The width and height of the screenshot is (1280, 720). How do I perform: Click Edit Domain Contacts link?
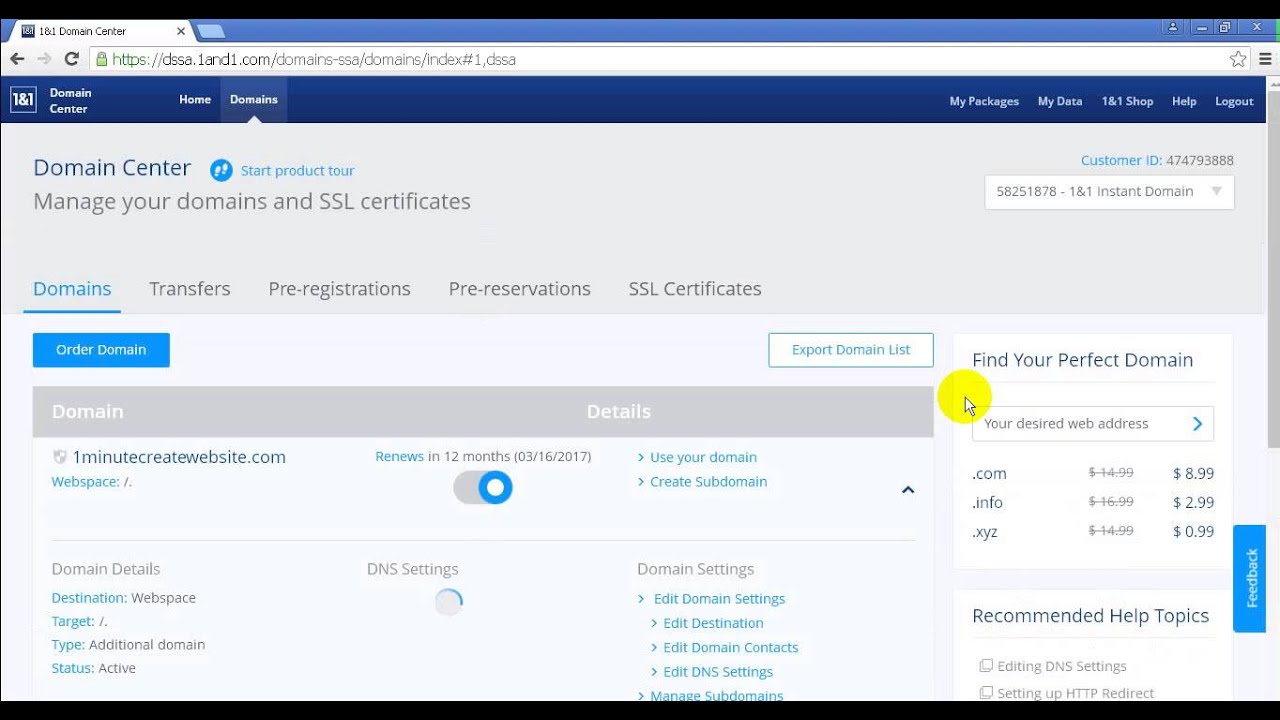tap(731, 647)
